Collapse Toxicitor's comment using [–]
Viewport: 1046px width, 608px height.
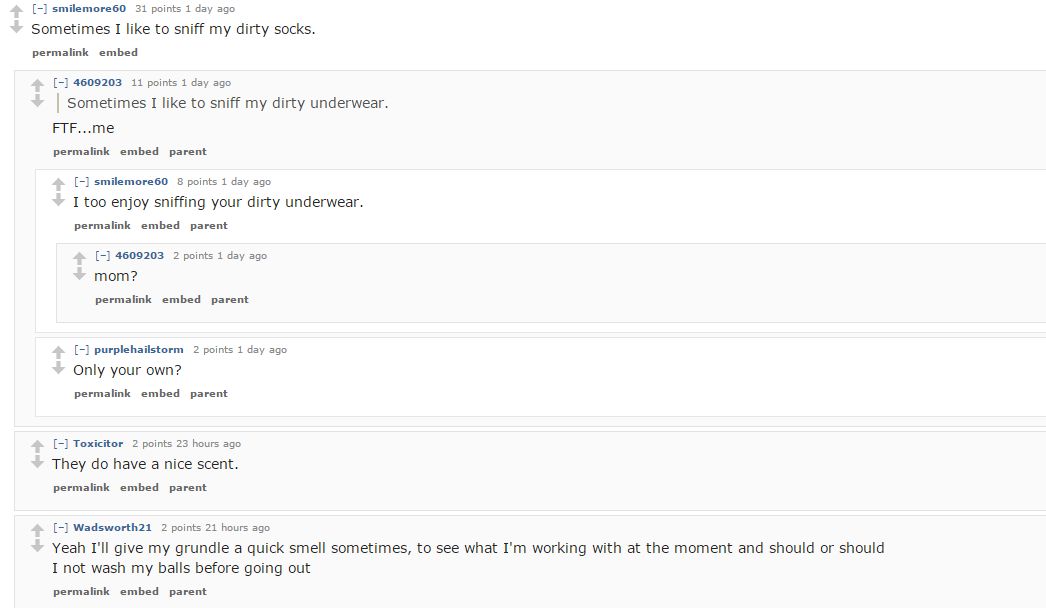pyautogui.click(x=60, y=443)
